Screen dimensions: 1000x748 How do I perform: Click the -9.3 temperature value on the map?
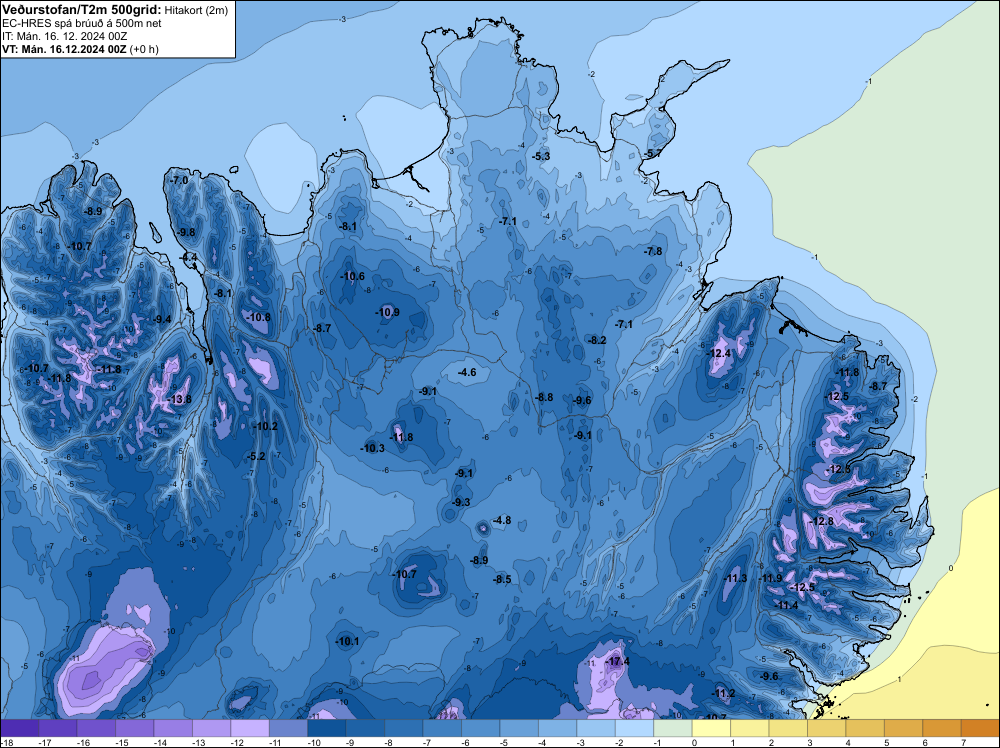[460, 502]
